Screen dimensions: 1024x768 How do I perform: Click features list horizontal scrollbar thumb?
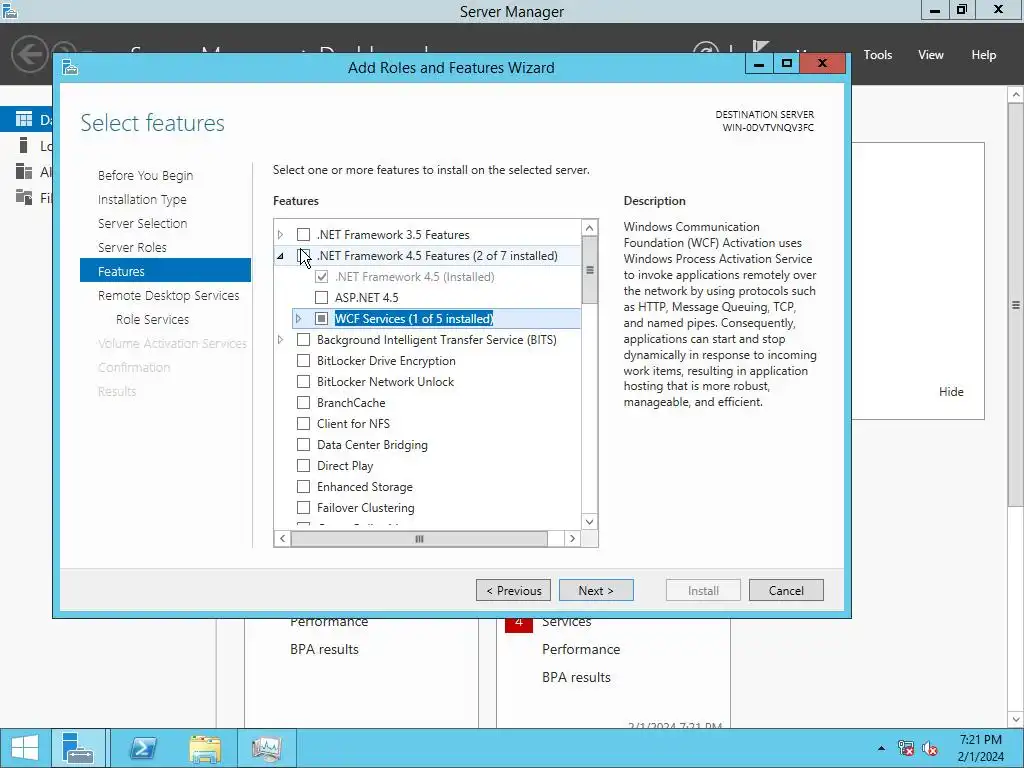[x=419, y=539]
